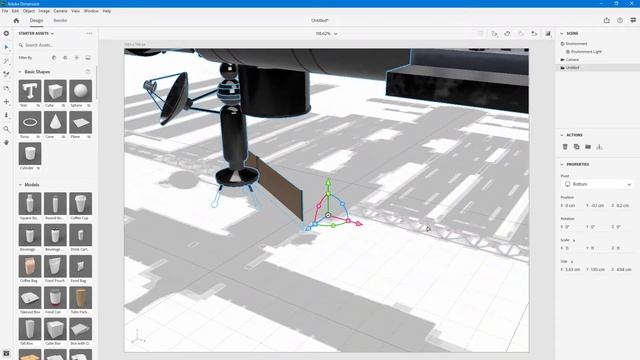Open the Object menu

[x=29, y=11]
